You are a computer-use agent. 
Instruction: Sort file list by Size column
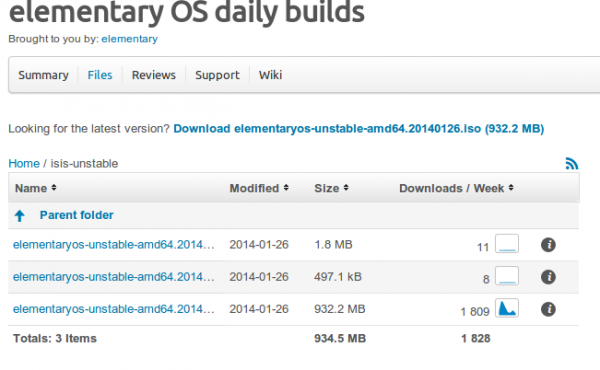331,188
